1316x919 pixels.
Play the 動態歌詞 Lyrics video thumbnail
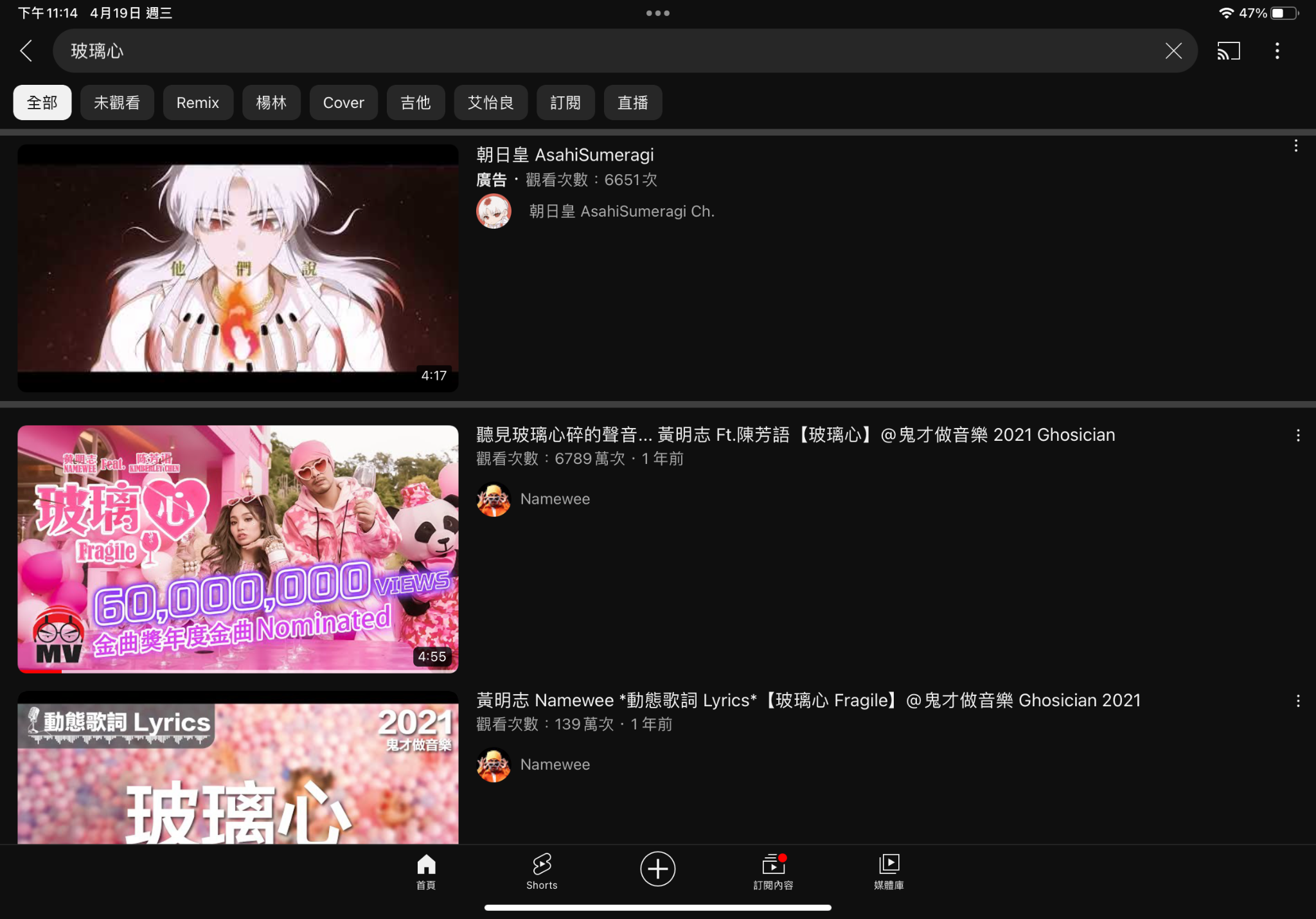[x=238, y=767]
